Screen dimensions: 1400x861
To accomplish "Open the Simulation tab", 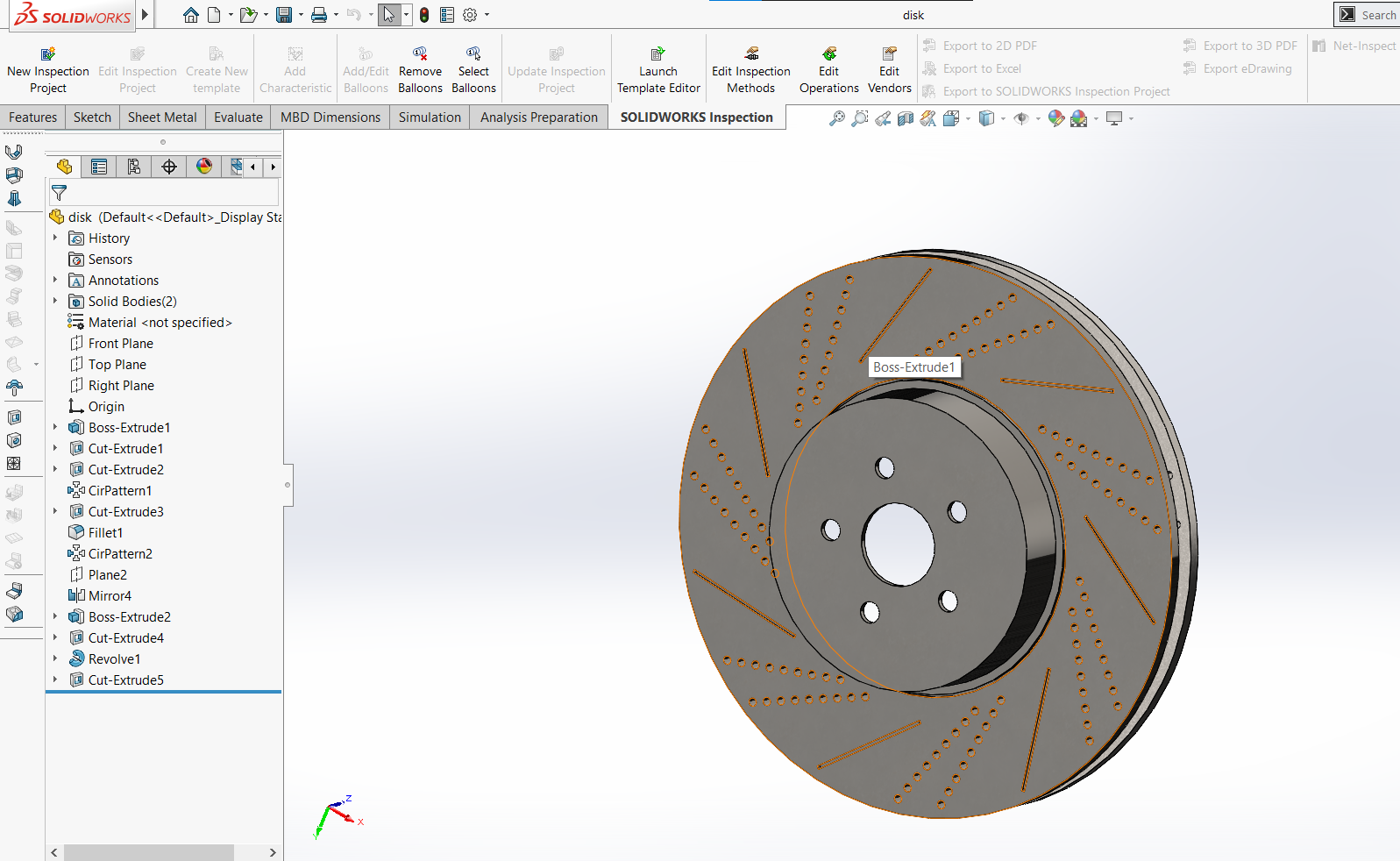I will [430, 117].
